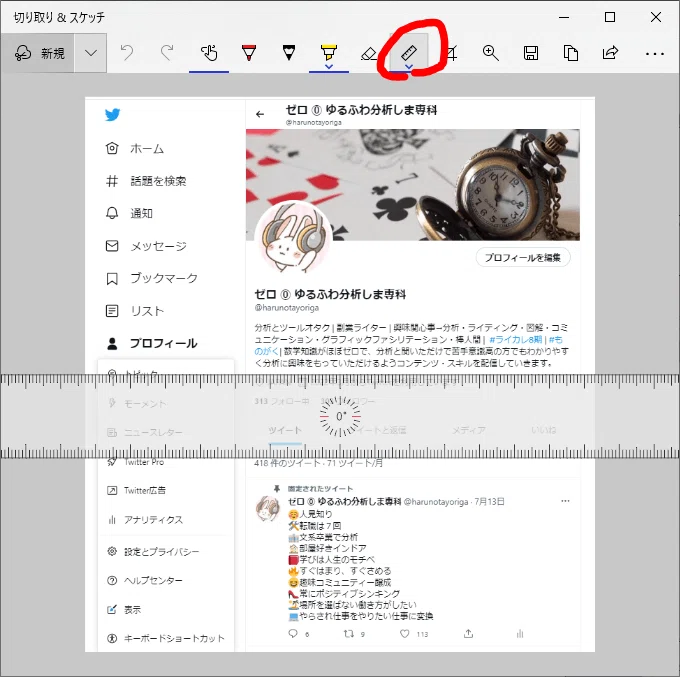Open Twitter Pro menu entry
The height and width of the screenshot is (677, 680).
(136, 462)
